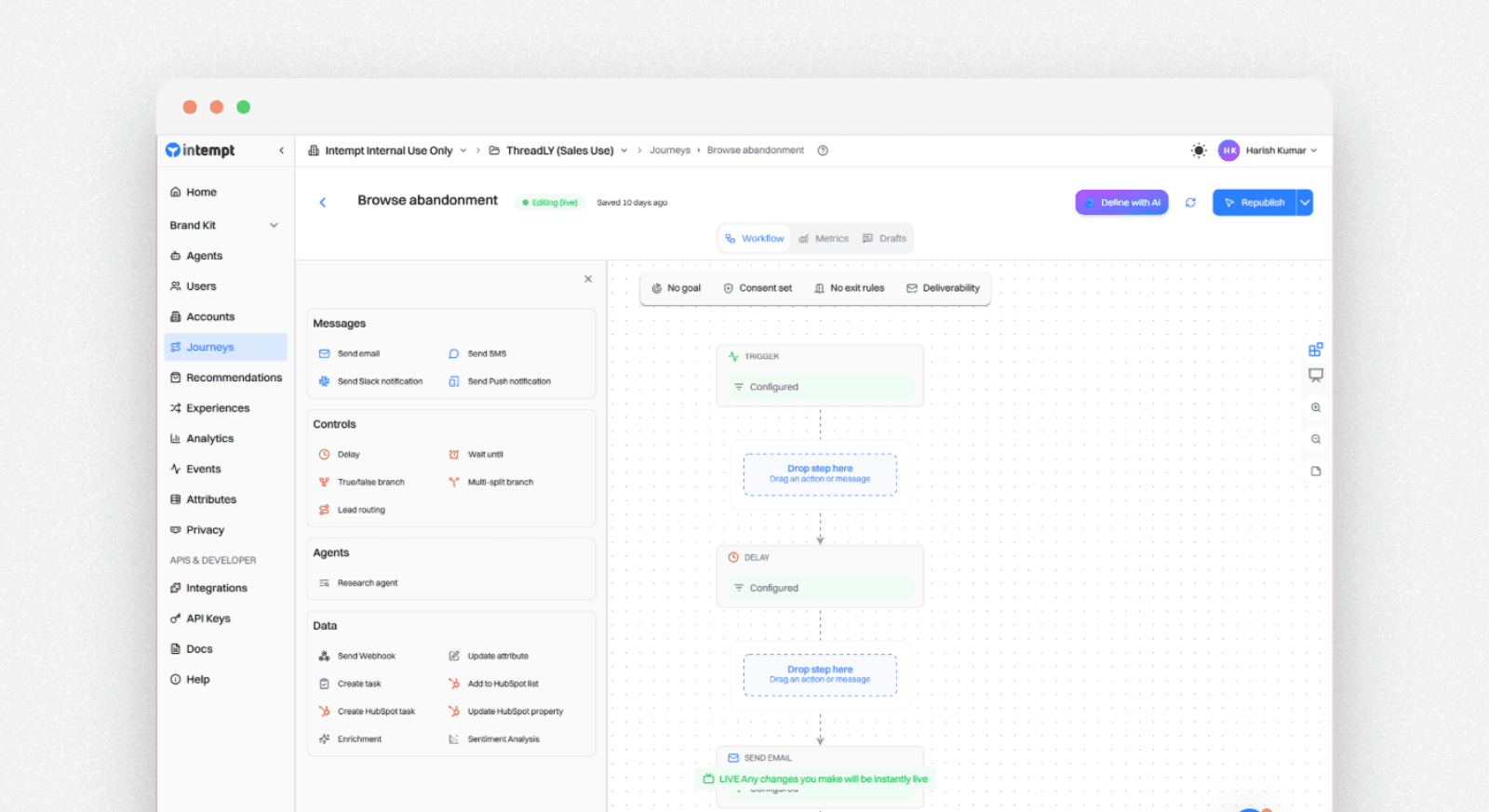Open the Harish Kumar user menu
Viewport: 1489px width, 812px height.
[1268, 151]
